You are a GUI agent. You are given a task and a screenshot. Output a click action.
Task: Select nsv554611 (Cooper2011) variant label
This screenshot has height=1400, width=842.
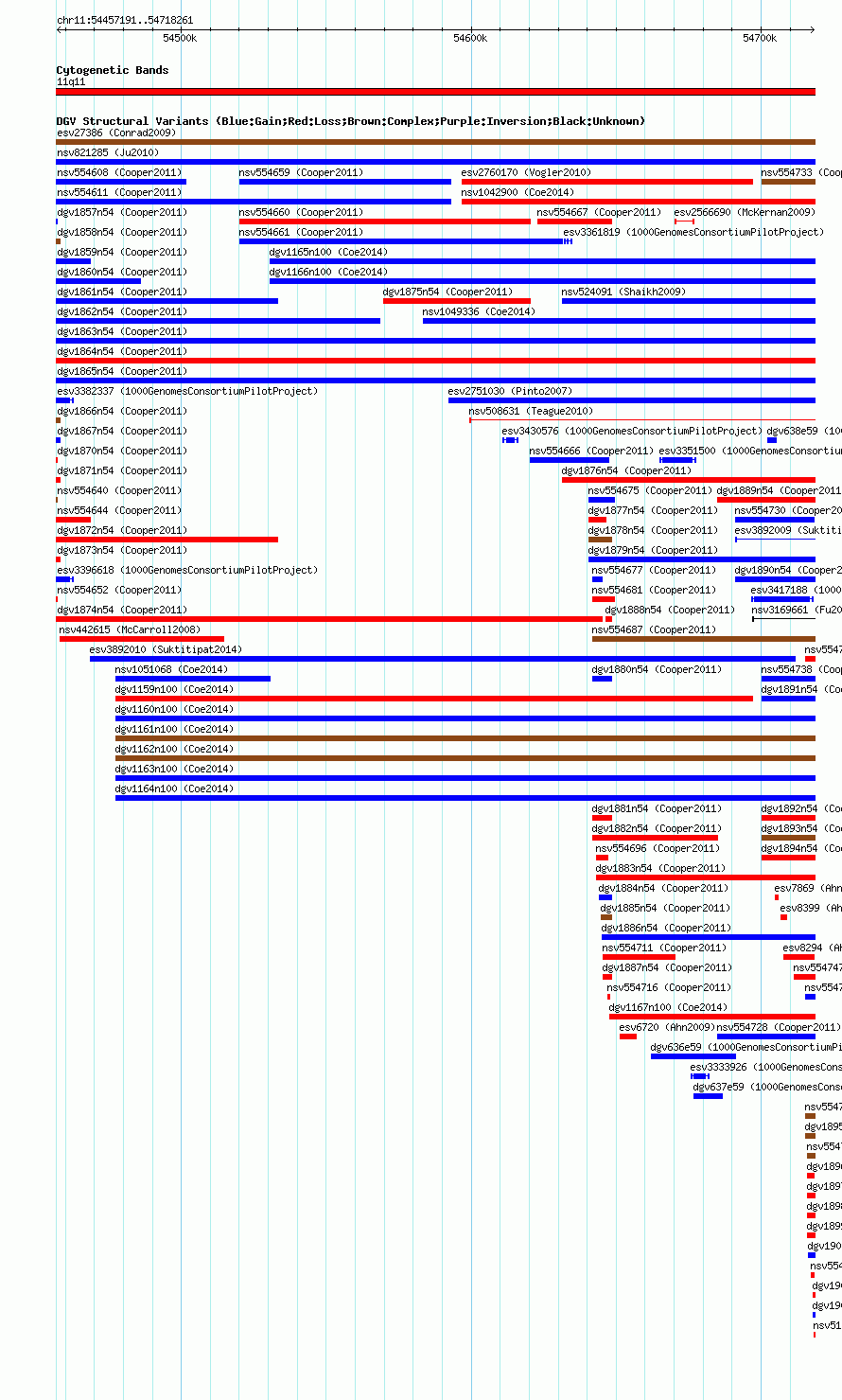(118, 192)
